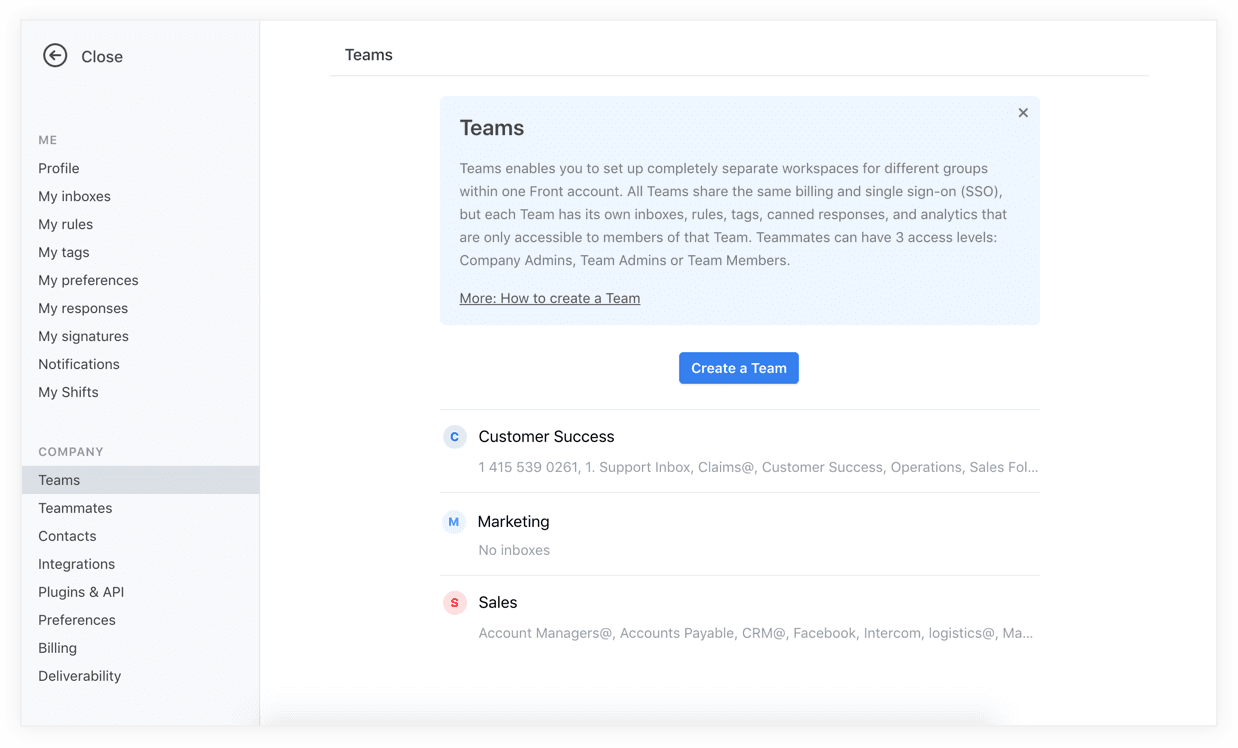This screenshot has height=748, width=1238.
Task: Open My inboxes in sidebar
Action: pyautogui.click(x=74, y=196)
